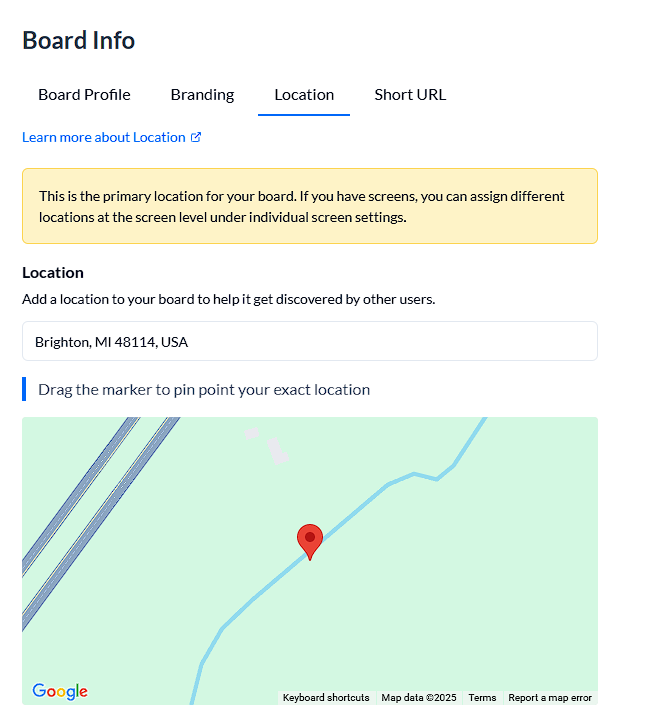Open the map's Keyboard shortcuts

tap(326, 698)
